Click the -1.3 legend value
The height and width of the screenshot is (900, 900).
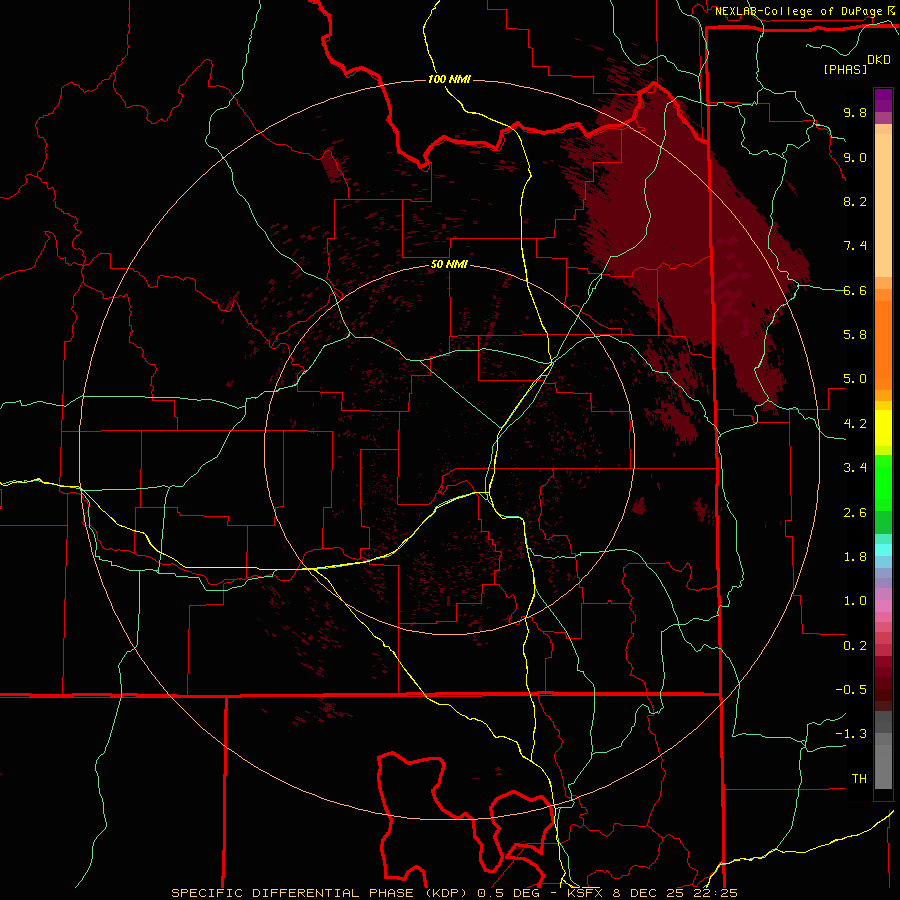tap(851, 734)
